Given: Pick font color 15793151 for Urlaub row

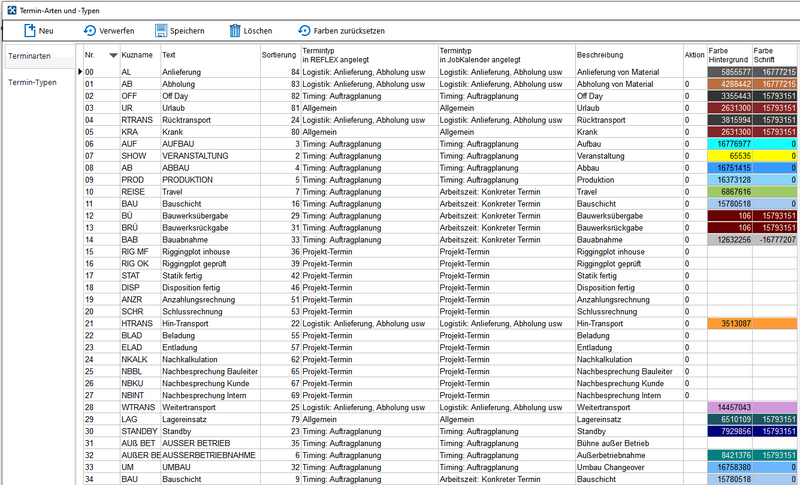Looking at the screenshot, I should tap(774, 108).
